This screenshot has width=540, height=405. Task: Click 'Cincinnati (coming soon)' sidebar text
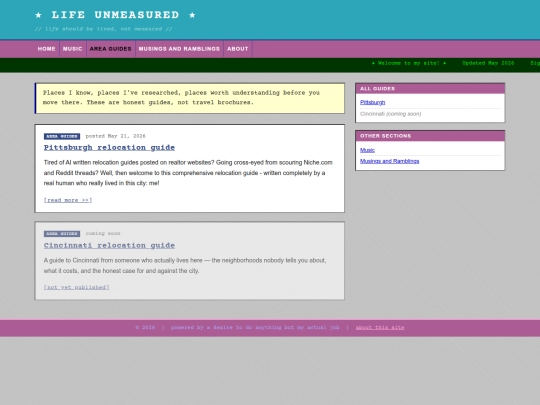pos(391,114)
